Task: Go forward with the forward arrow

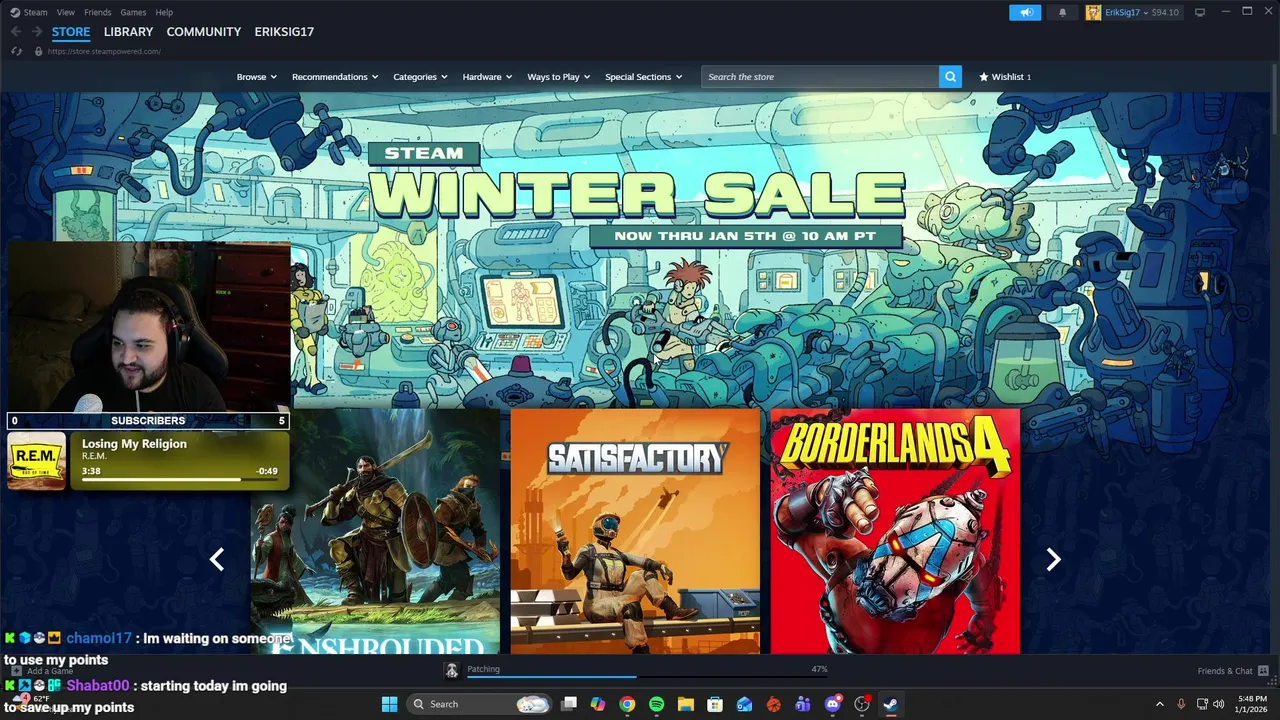Action: [x=36, y=32]
